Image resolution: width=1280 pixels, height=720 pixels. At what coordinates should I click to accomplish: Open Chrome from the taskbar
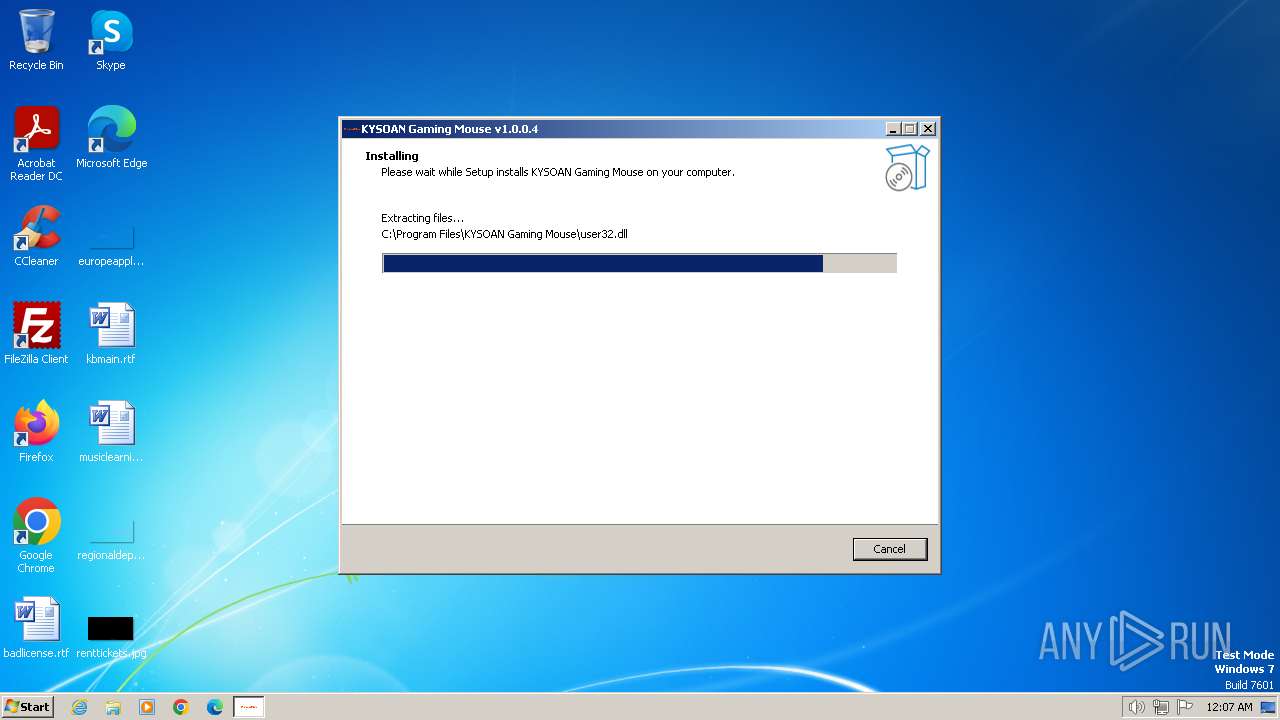[181, 707]
